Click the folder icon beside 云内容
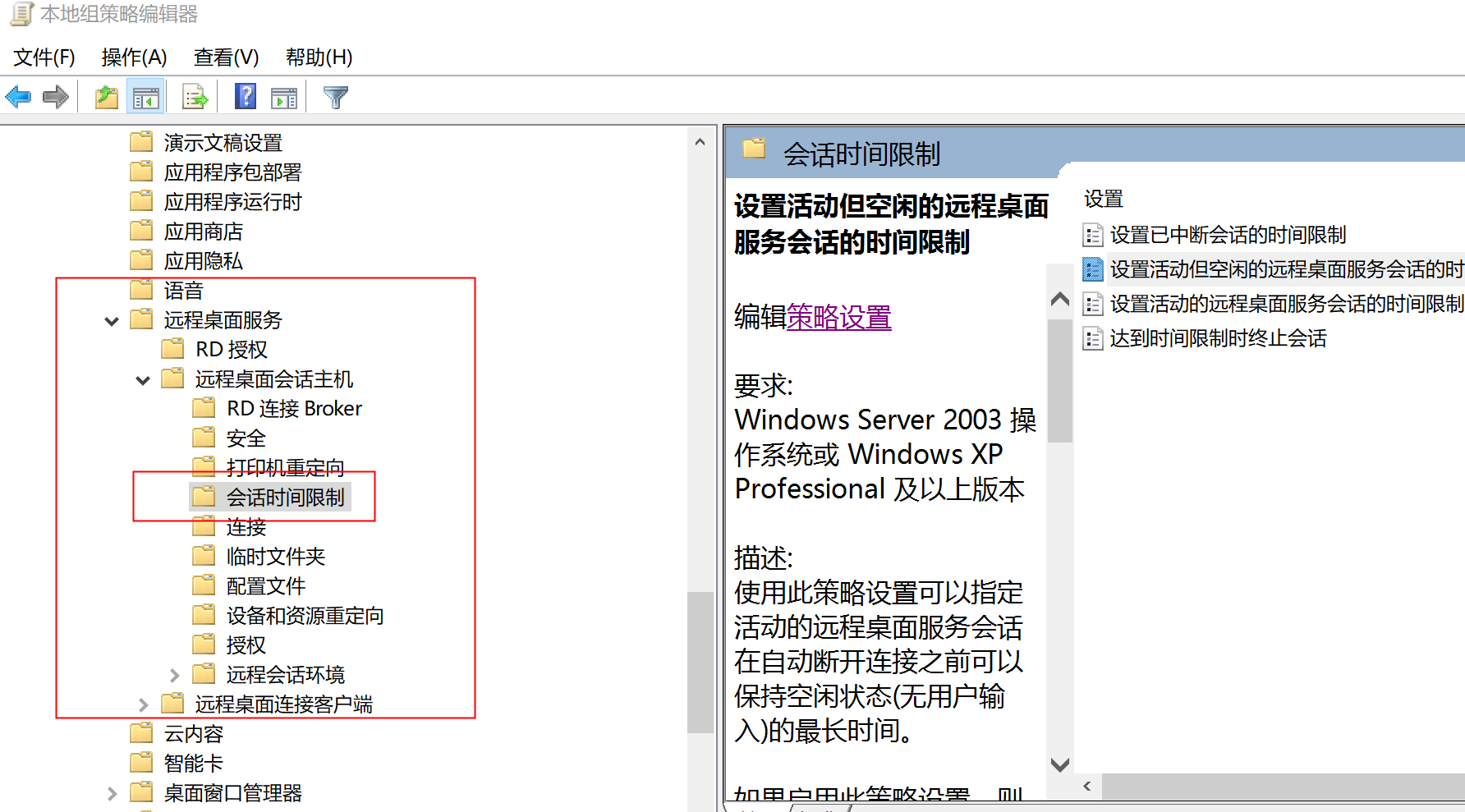The height and width of the screenshot is (812, 1465). pos(141,733)
